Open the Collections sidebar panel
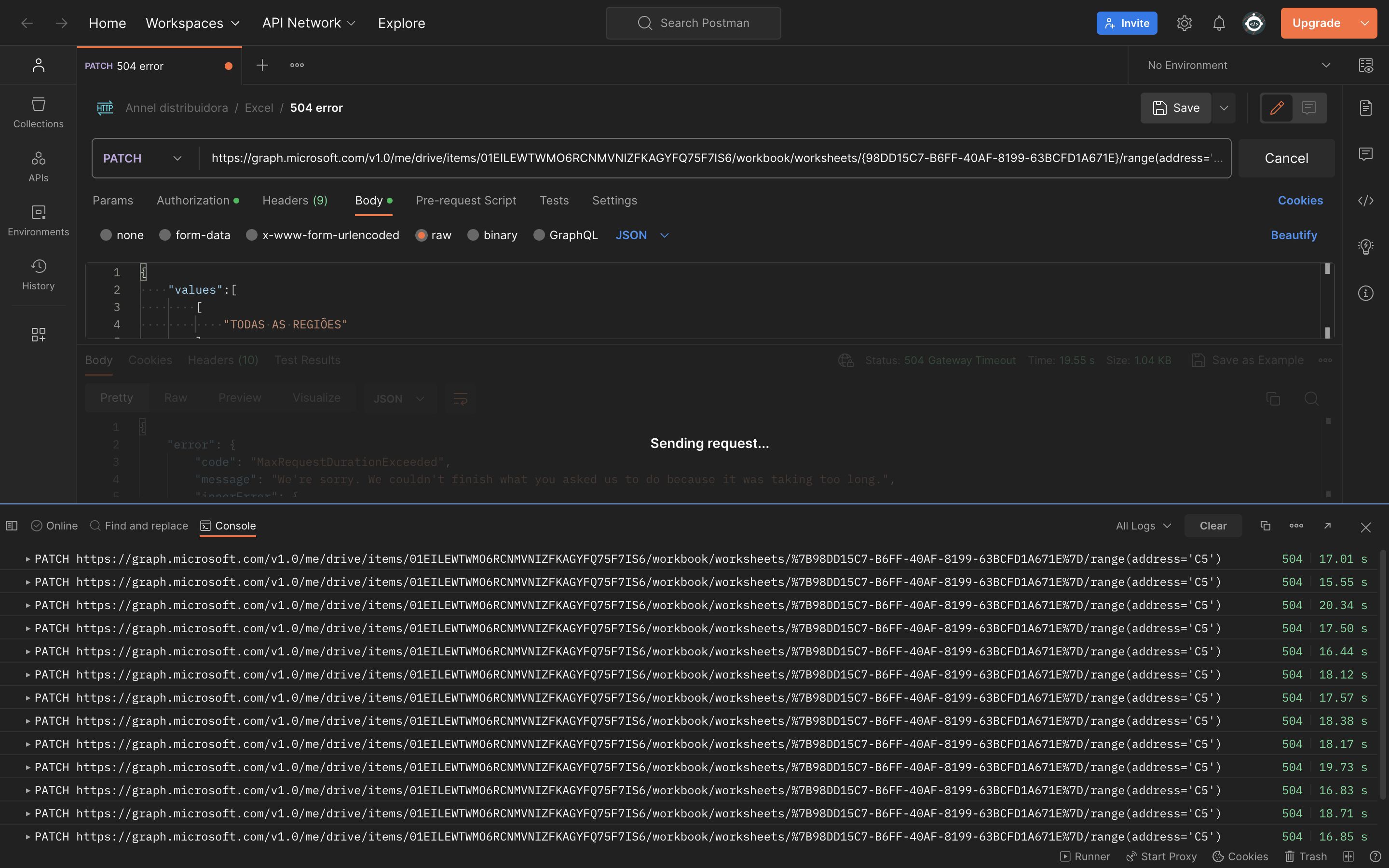 tap(39, 112)
